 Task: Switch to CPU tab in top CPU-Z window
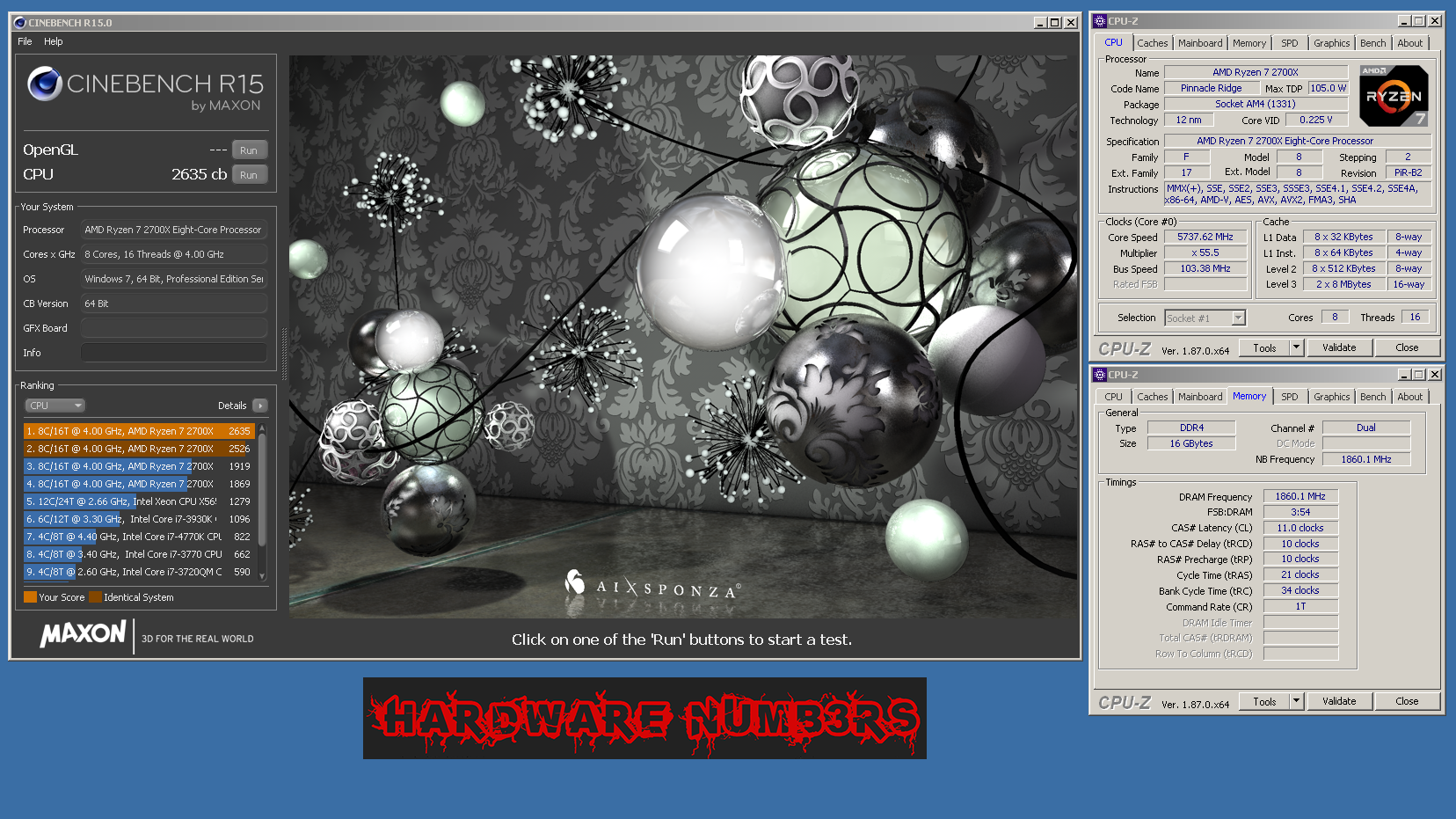[x=1113, y=42]
